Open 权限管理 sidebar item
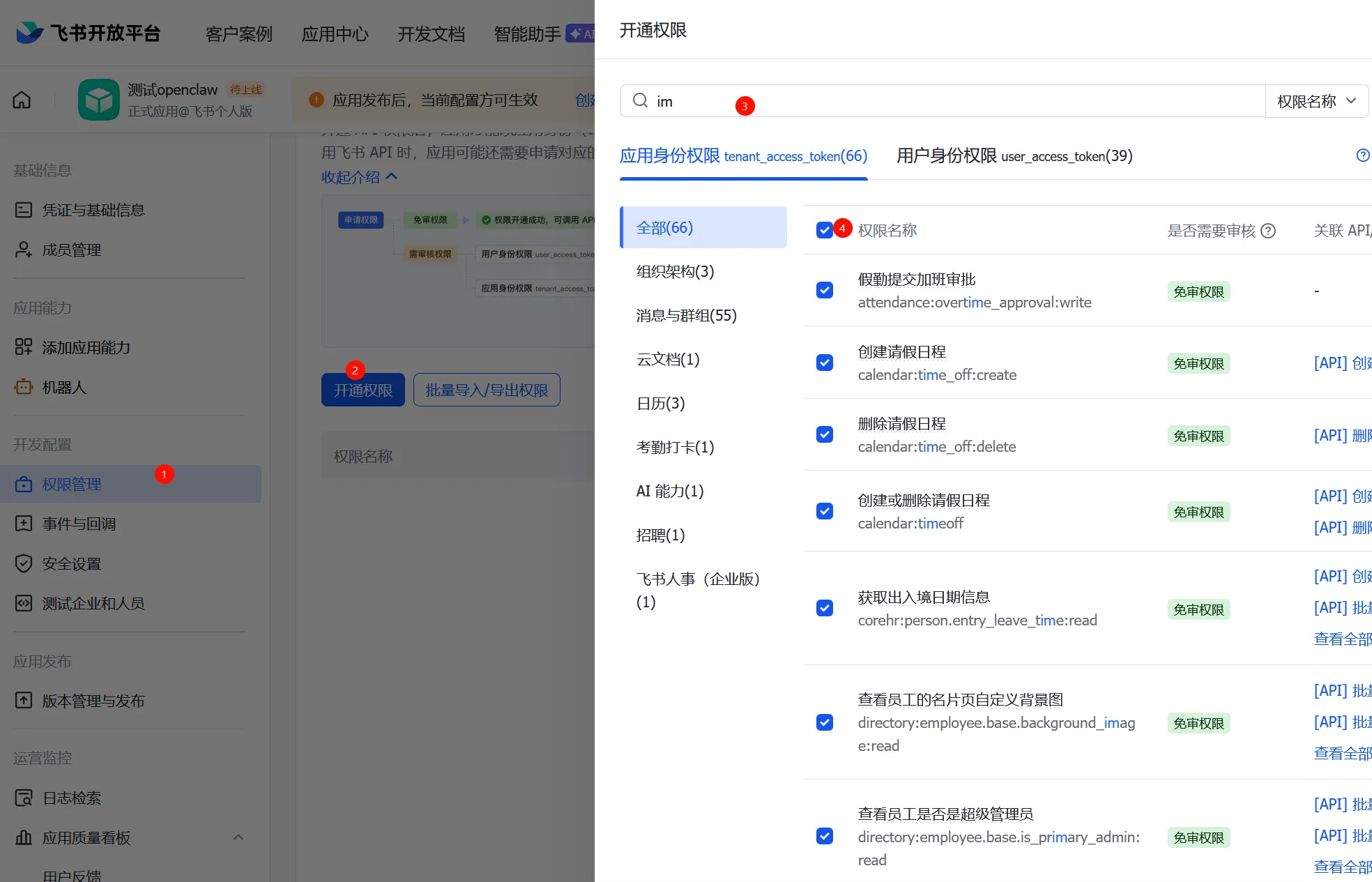The width and height of the screenshot is (1372, 882). (131, 484)
